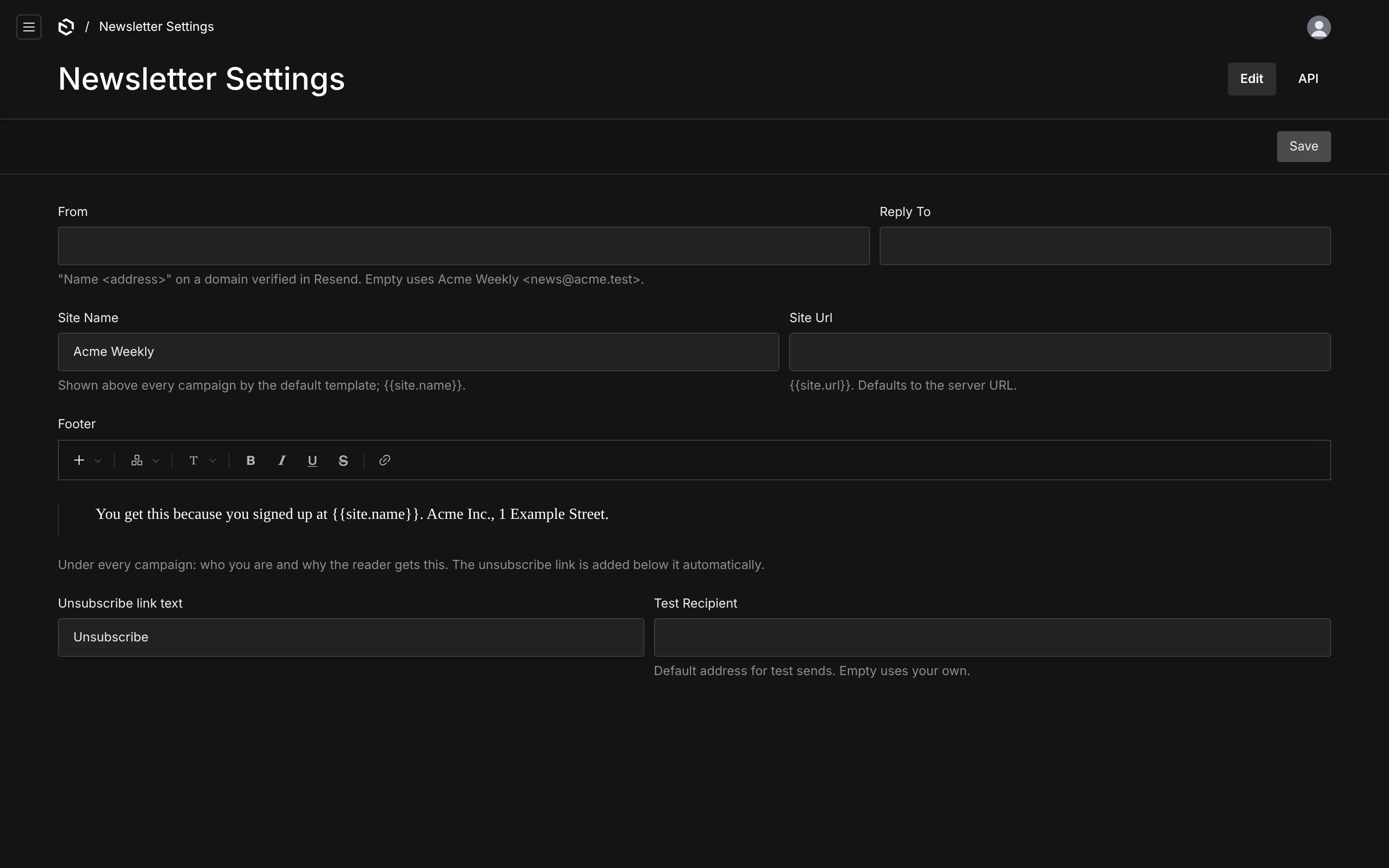
Task: Switch to the Edit tab
Action: tap(1251, 79)
